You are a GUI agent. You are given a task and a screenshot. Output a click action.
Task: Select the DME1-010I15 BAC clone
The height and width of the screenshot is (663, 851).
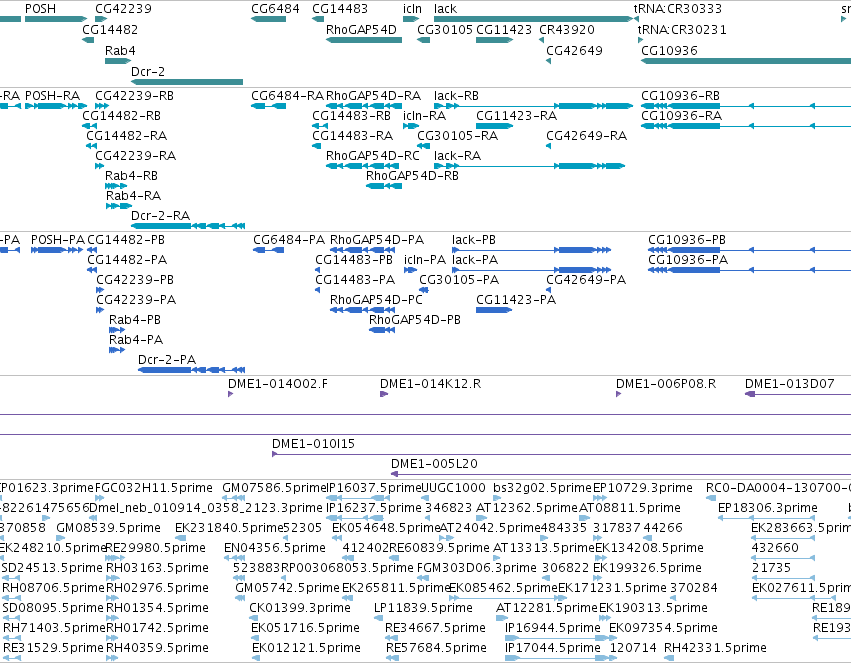[x=561, y=454]
